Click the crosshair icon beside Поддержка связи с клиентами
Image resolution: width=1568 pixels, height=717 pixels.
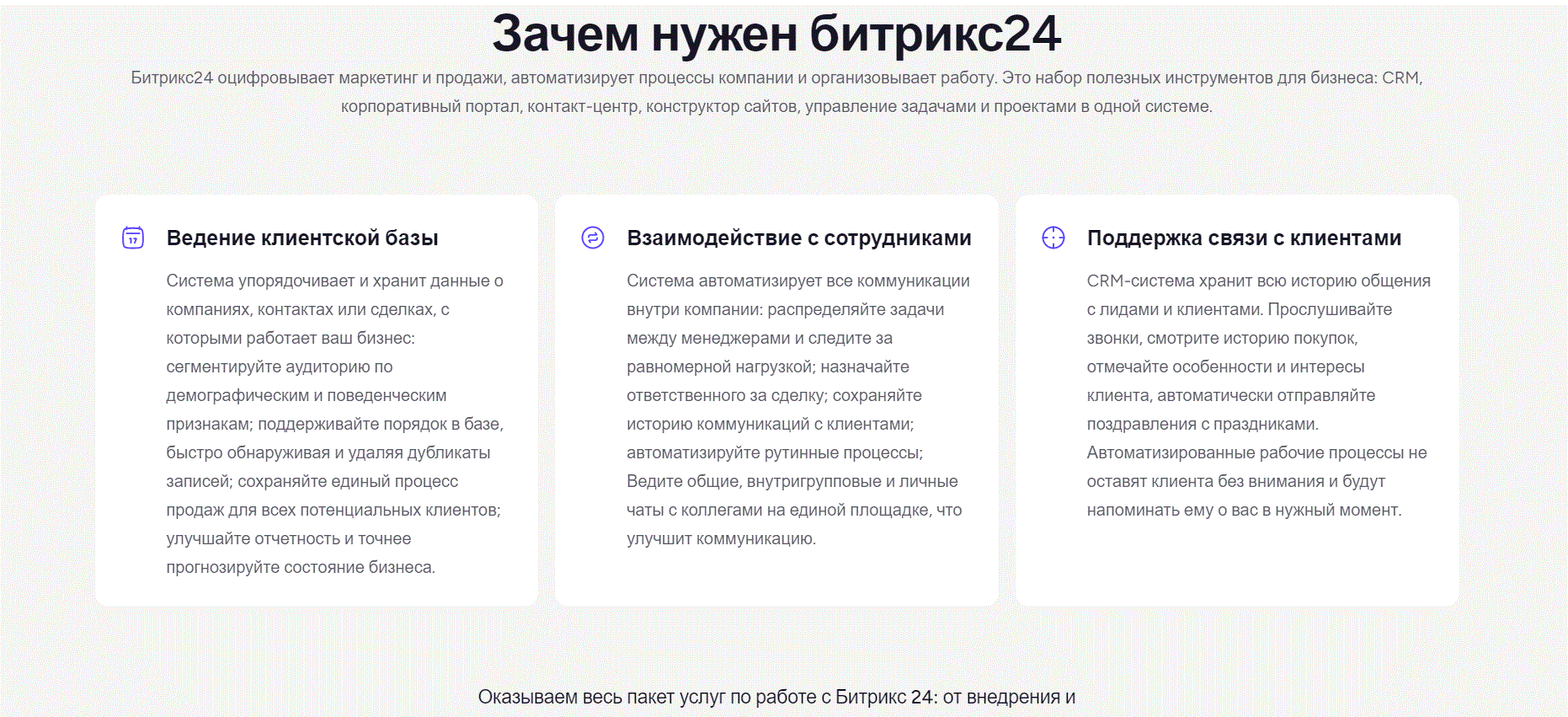[x=1053, y=238]
